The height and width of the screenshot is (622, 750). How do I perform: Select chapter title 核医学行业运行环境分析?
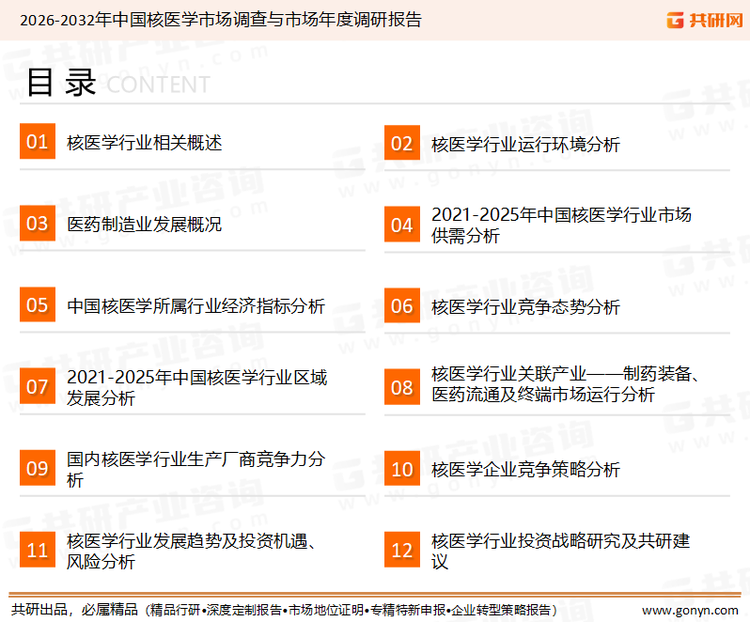click(x=526, y=144)
